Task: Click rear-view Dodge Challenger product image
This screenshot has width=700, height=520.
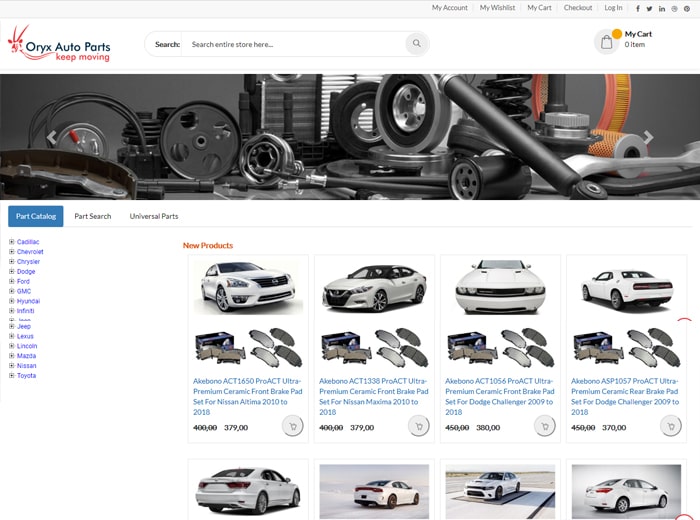Action: tap(626, 288)
